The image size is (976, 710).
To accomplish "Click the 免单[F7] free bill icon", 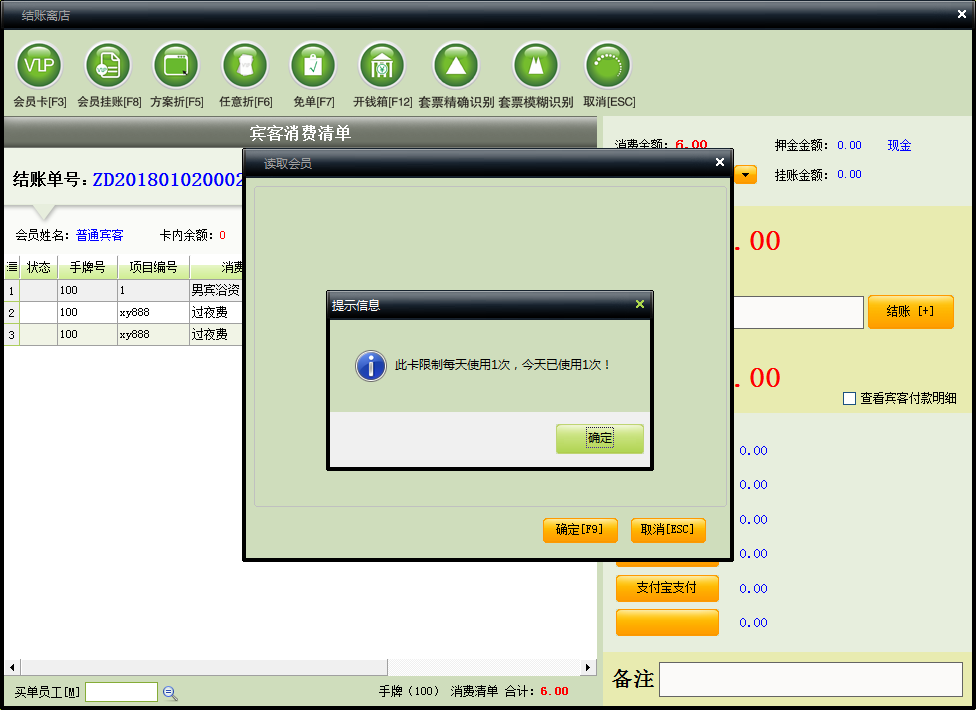I will pyautogui.click(x=313, y=66).
